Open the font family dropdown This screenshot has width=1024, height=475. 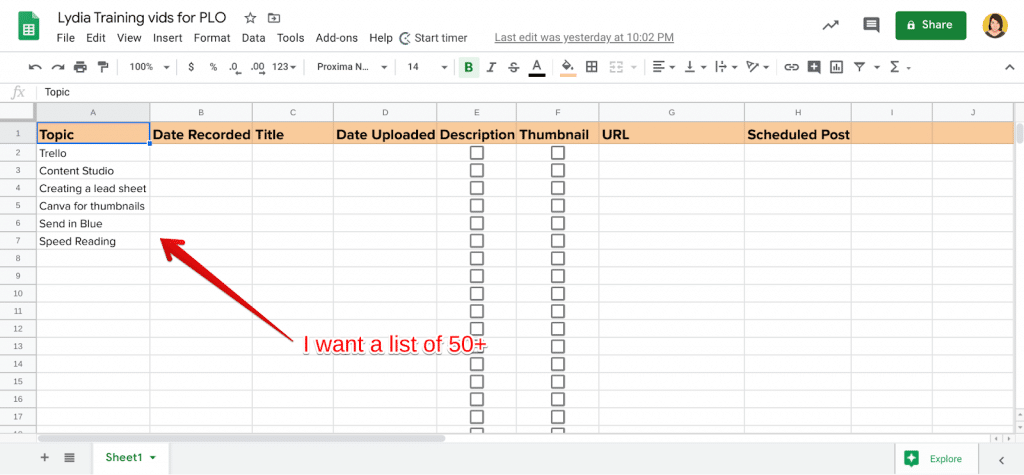[351, 67]
